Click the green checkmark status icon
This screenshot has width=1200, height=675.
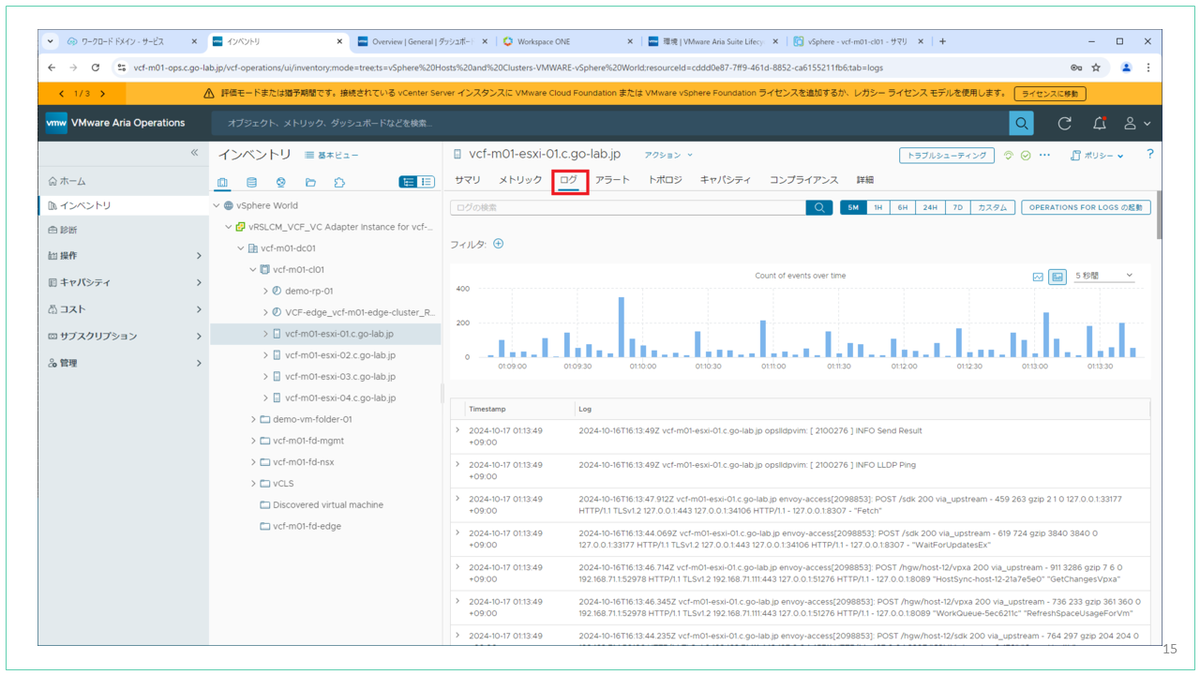pos(1026,155)
